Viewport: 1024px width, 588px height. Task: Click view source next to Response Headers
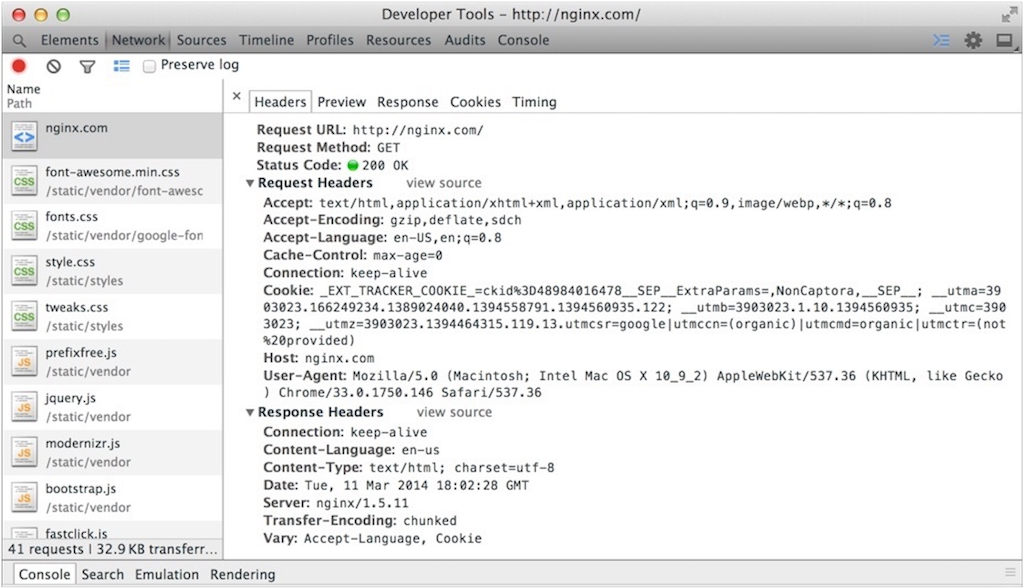454,412
